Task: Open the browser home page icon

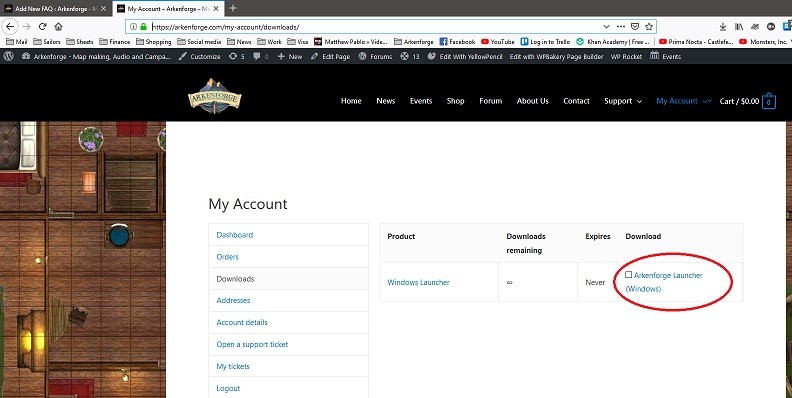Action: (x=59, y=27)
